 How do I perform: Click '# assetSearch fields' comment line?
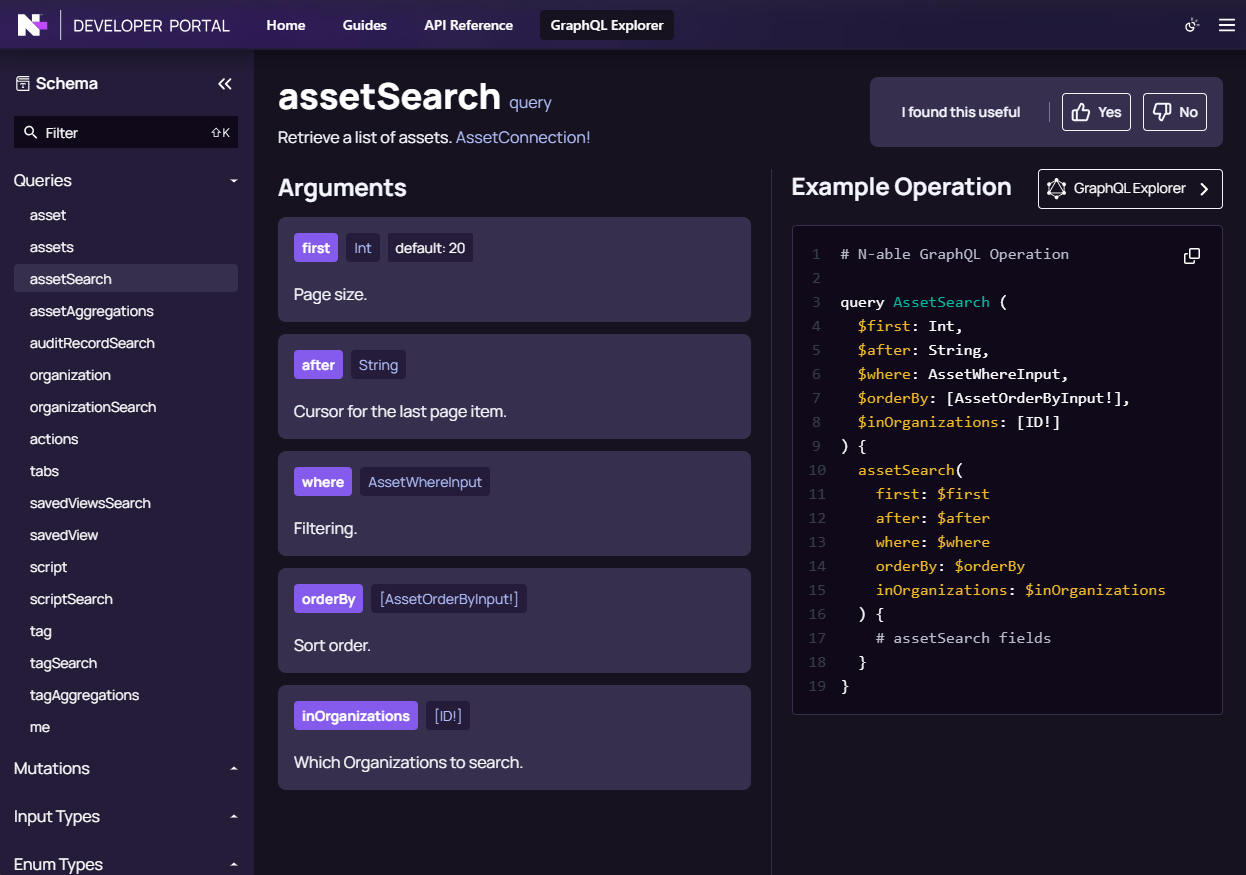[963, 638]
